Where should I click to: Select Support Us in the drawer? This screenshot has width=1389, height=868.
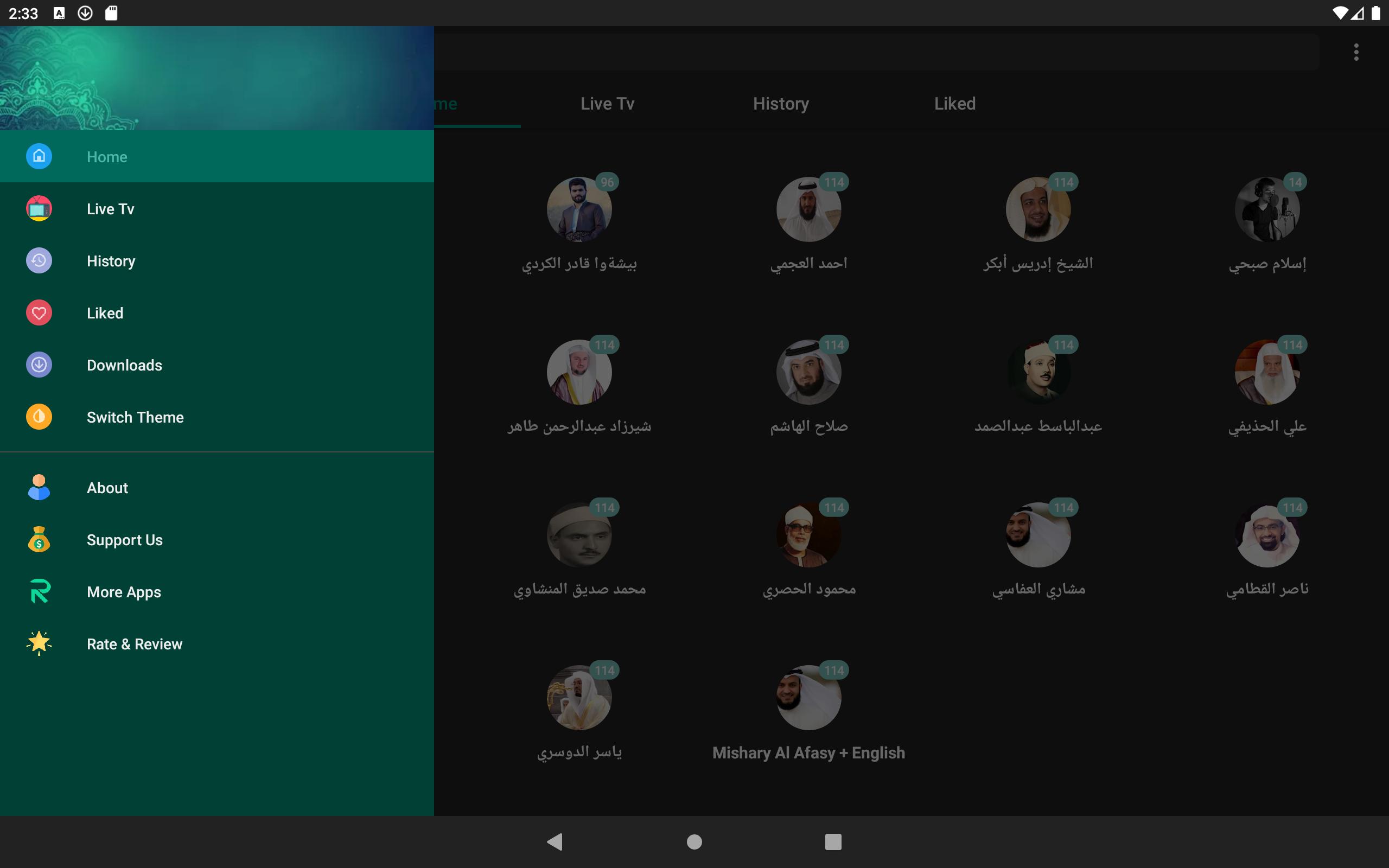pyautogui.click(x=217, y=540)
